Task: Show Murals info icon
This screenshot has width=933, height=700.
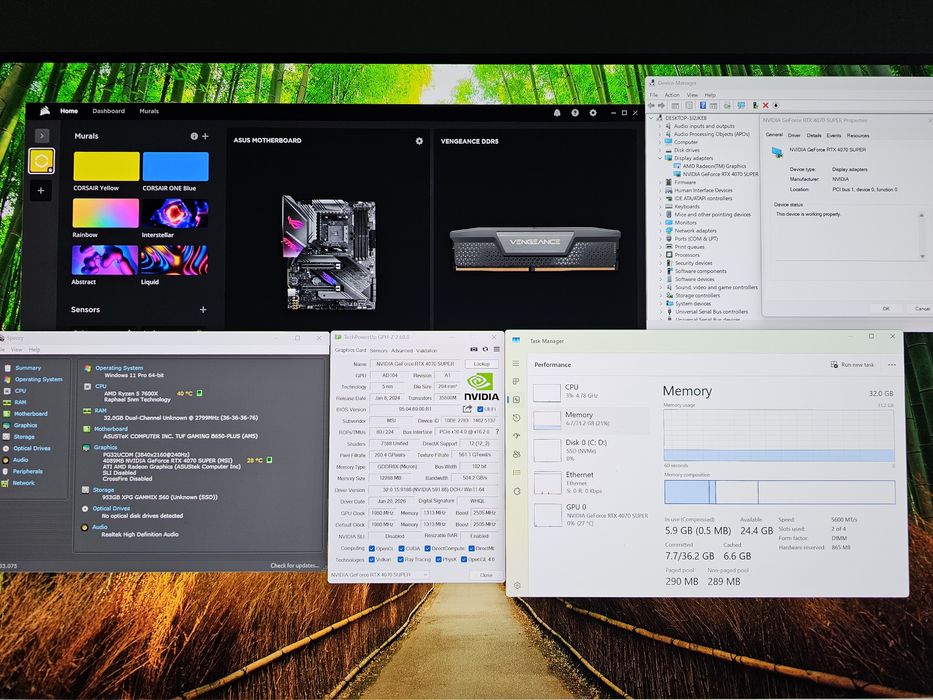Action: [194, 136]
